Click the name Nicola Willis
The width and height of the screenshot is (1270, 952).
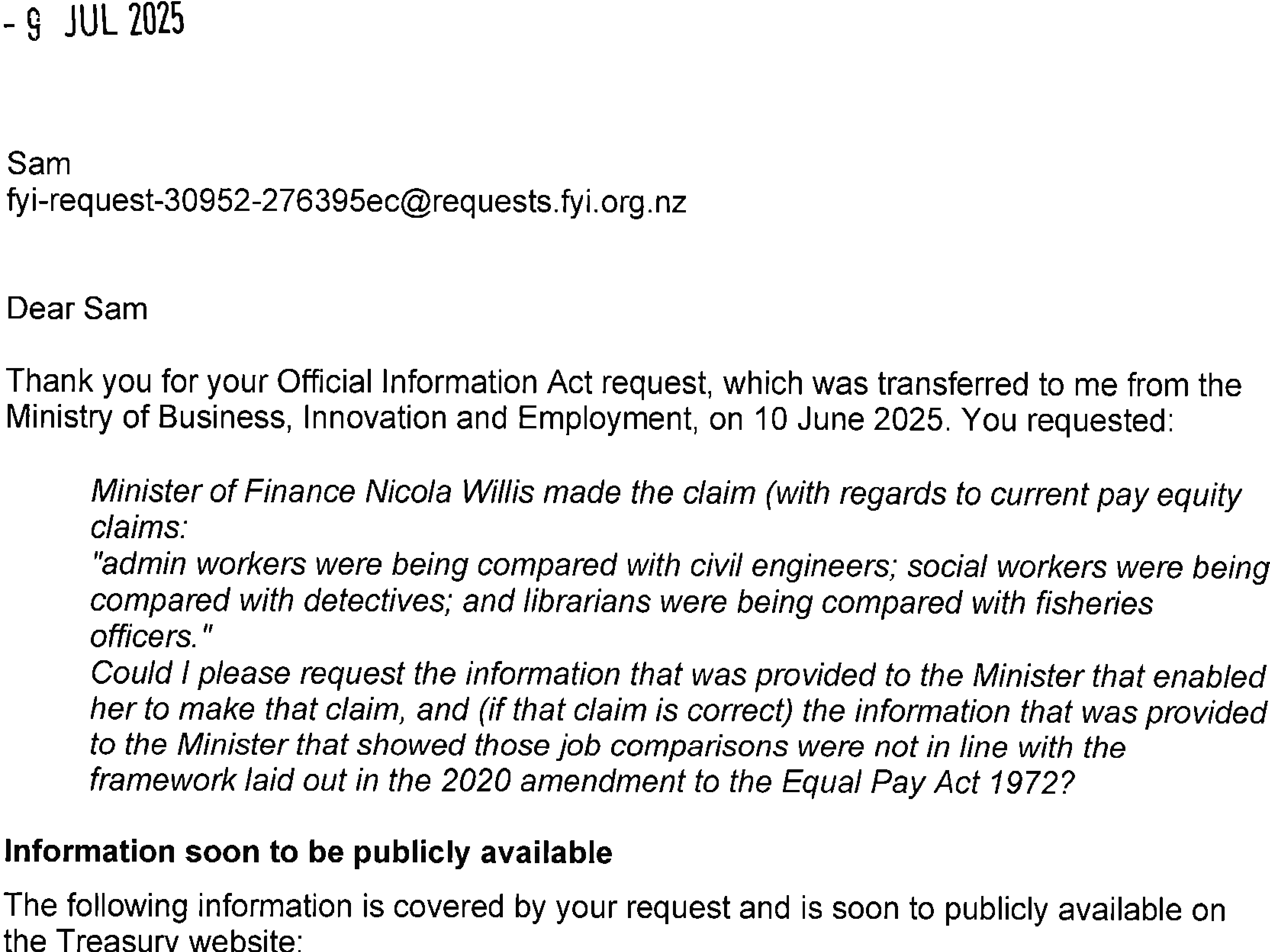pos(449,493)
